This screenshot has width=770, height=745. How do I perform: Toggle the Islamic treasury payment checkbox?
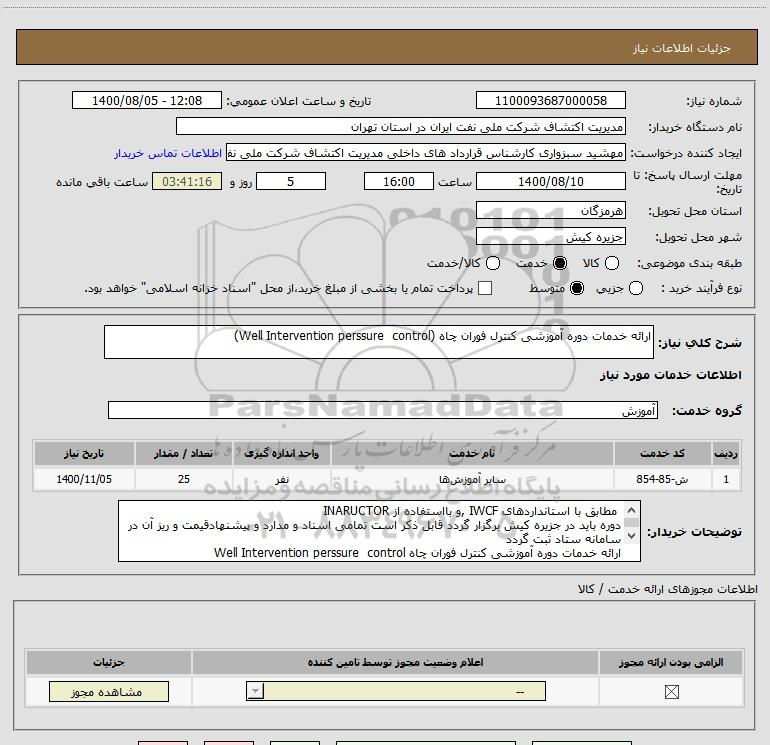485,288
